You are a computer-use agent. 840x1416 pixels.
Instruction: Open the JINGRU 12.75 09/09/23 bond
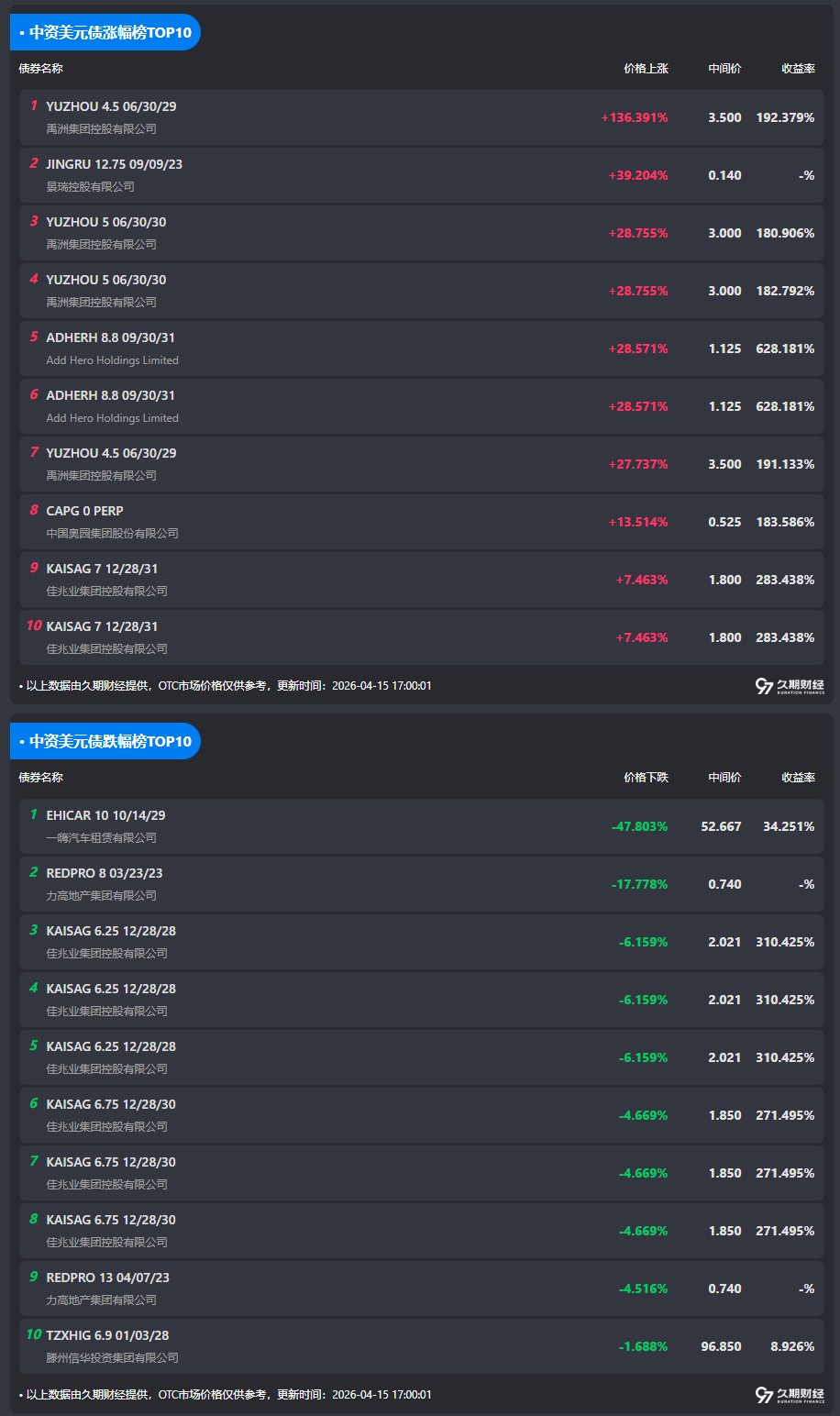click(114, 164)
